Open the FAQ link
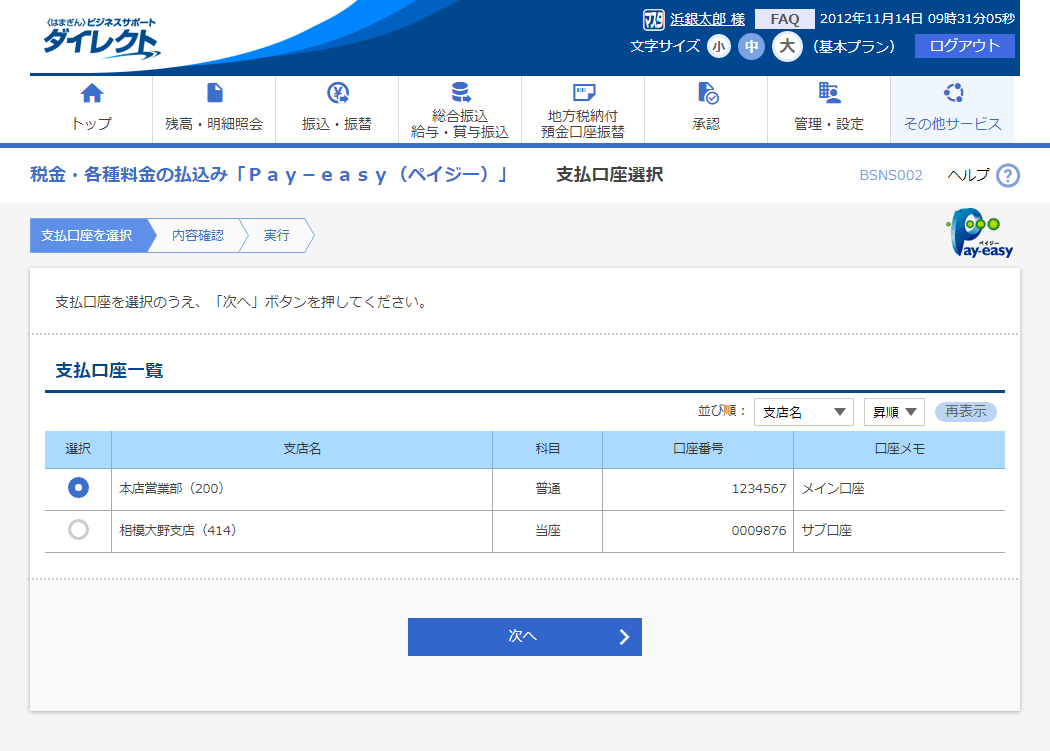 point(784,19)
